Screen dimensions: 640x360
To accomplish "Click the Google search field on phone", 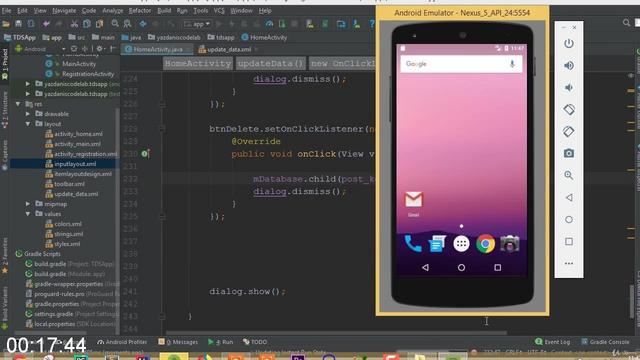I will (461, 64).
